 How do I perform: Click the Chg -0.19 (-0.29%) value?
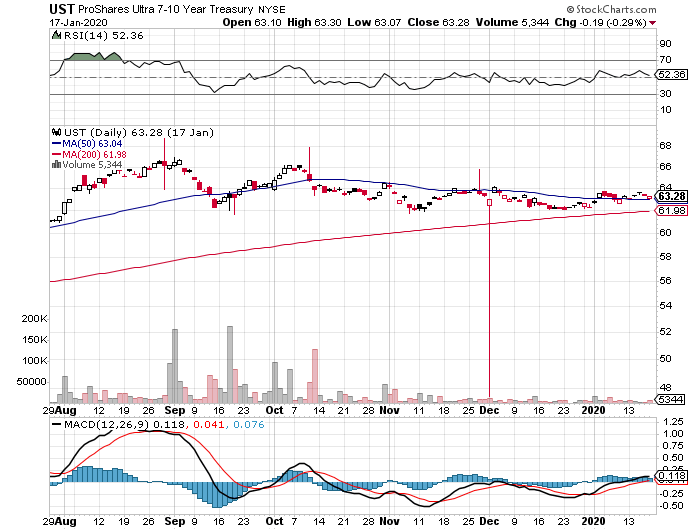(600, 22)
